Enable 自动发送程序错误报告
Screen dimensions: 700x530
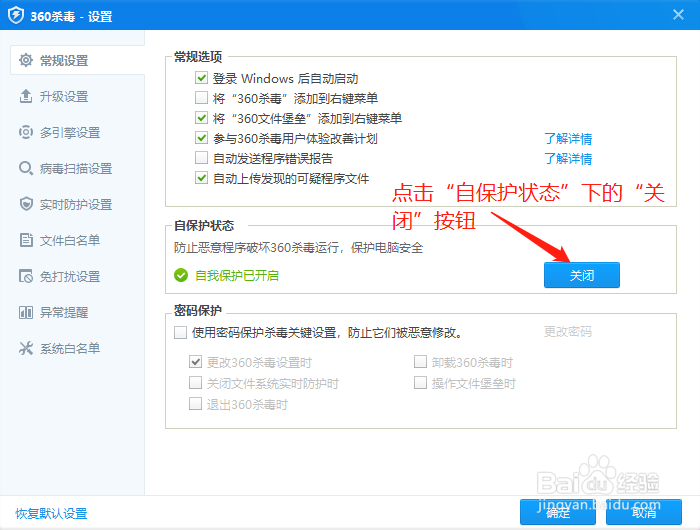(x=201, y=158)
